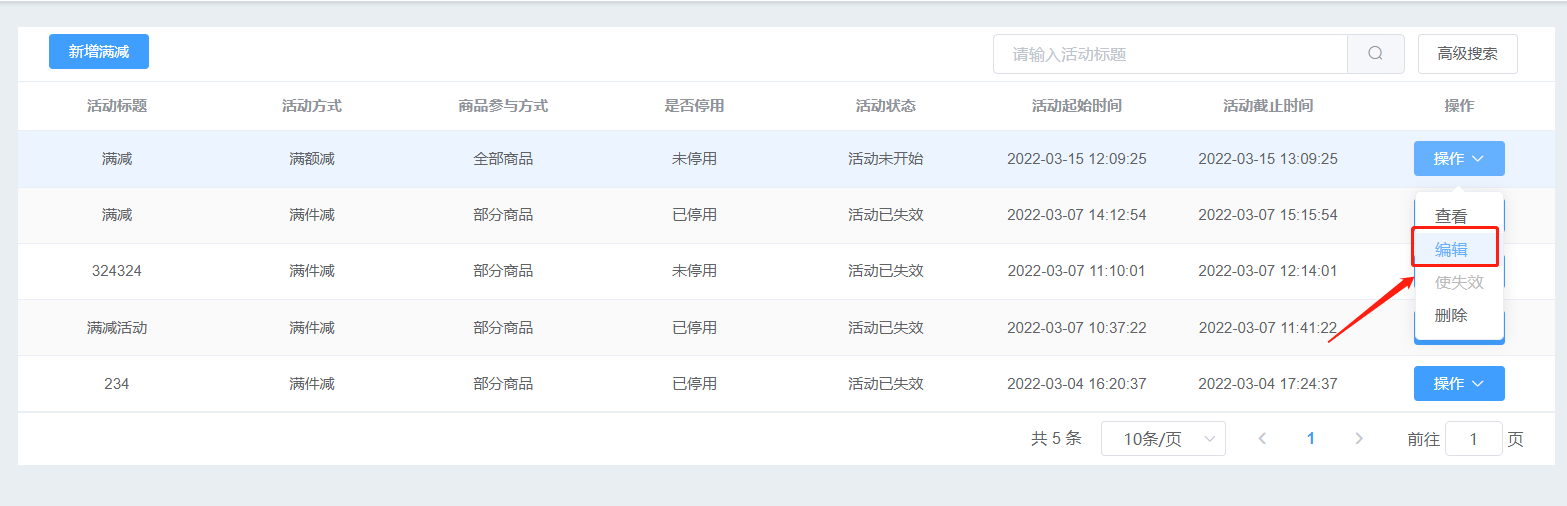Expand 操作 dropdown for activity 234

tap(1458, 383)
